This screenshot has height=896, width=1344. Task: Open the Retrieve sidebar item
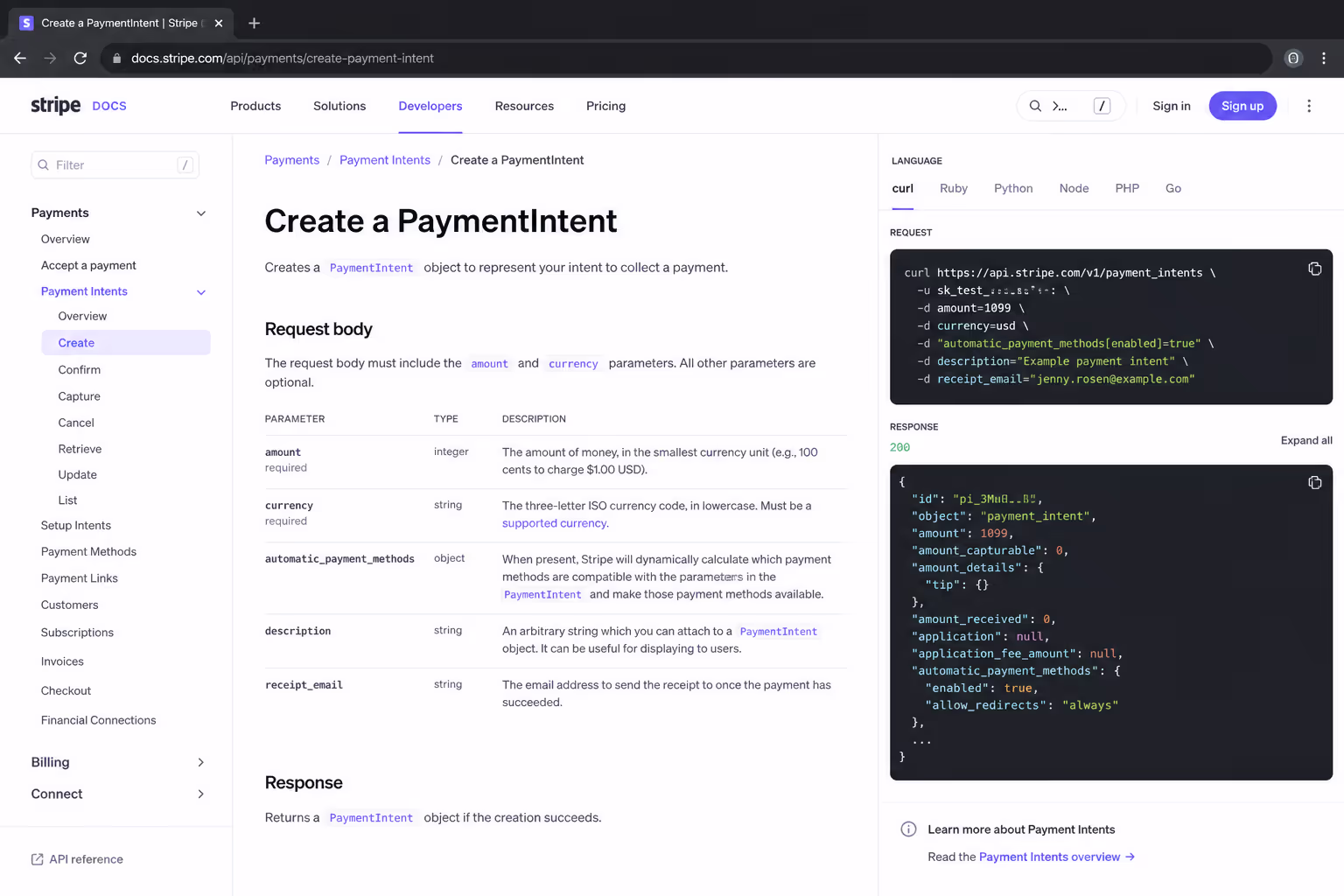[x=80, y=449]
